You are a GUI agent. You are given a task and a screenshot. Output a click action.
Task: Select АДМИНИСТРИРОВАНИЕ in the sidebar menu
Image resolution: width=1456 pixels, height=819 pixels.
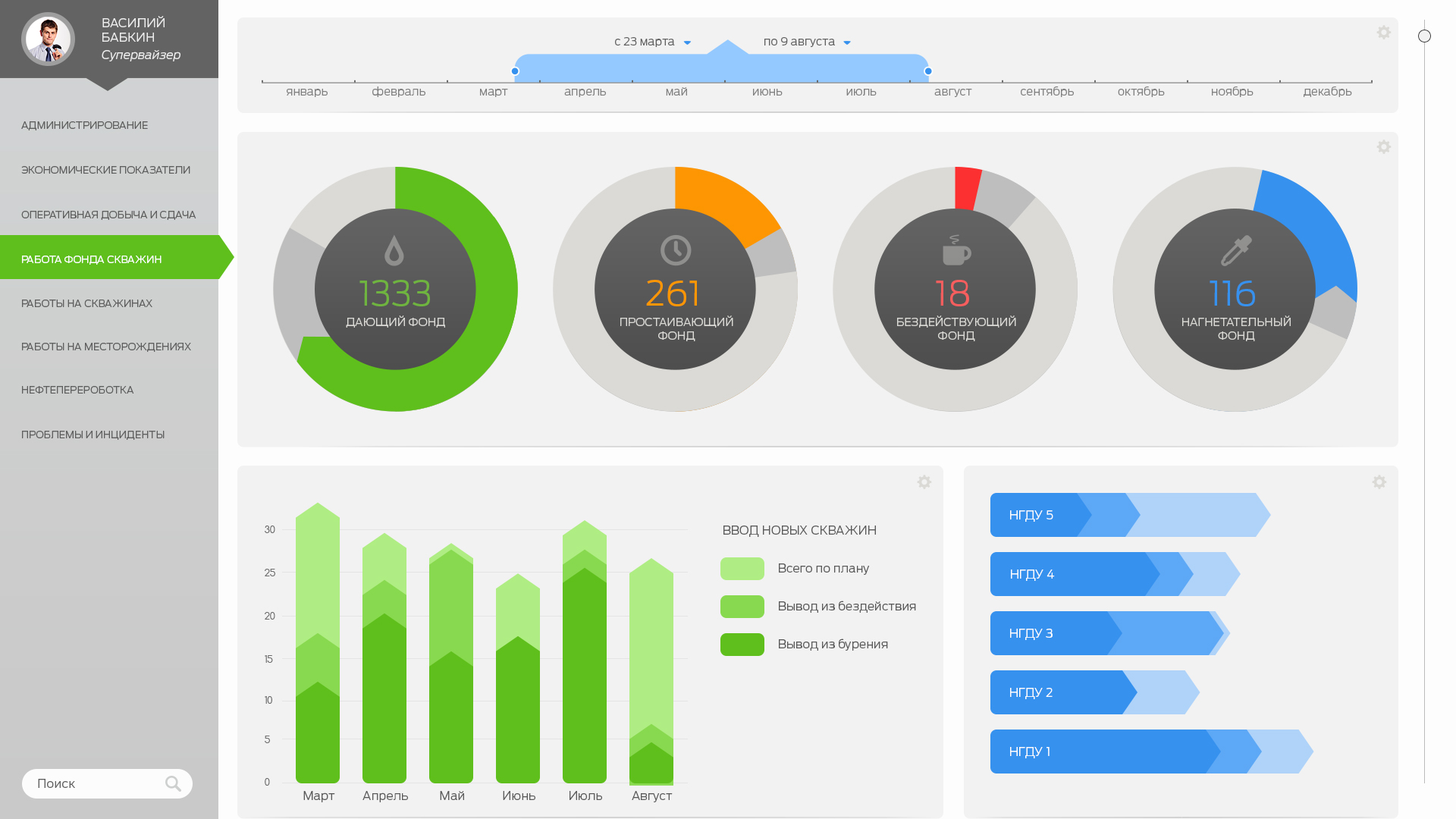pyautogui.click(x=85, y=125)
